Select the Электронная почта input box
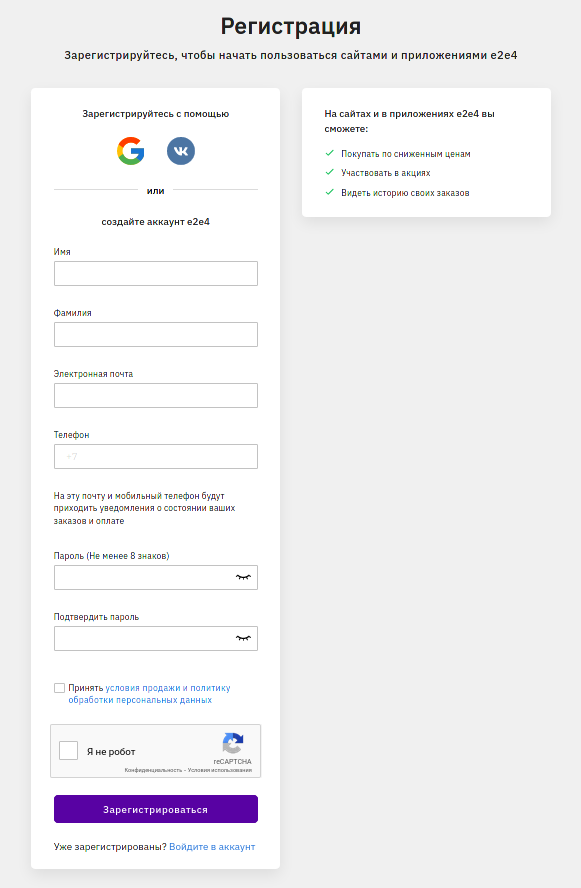The width and height of the screenshot is (581, 888). [156, 396]
